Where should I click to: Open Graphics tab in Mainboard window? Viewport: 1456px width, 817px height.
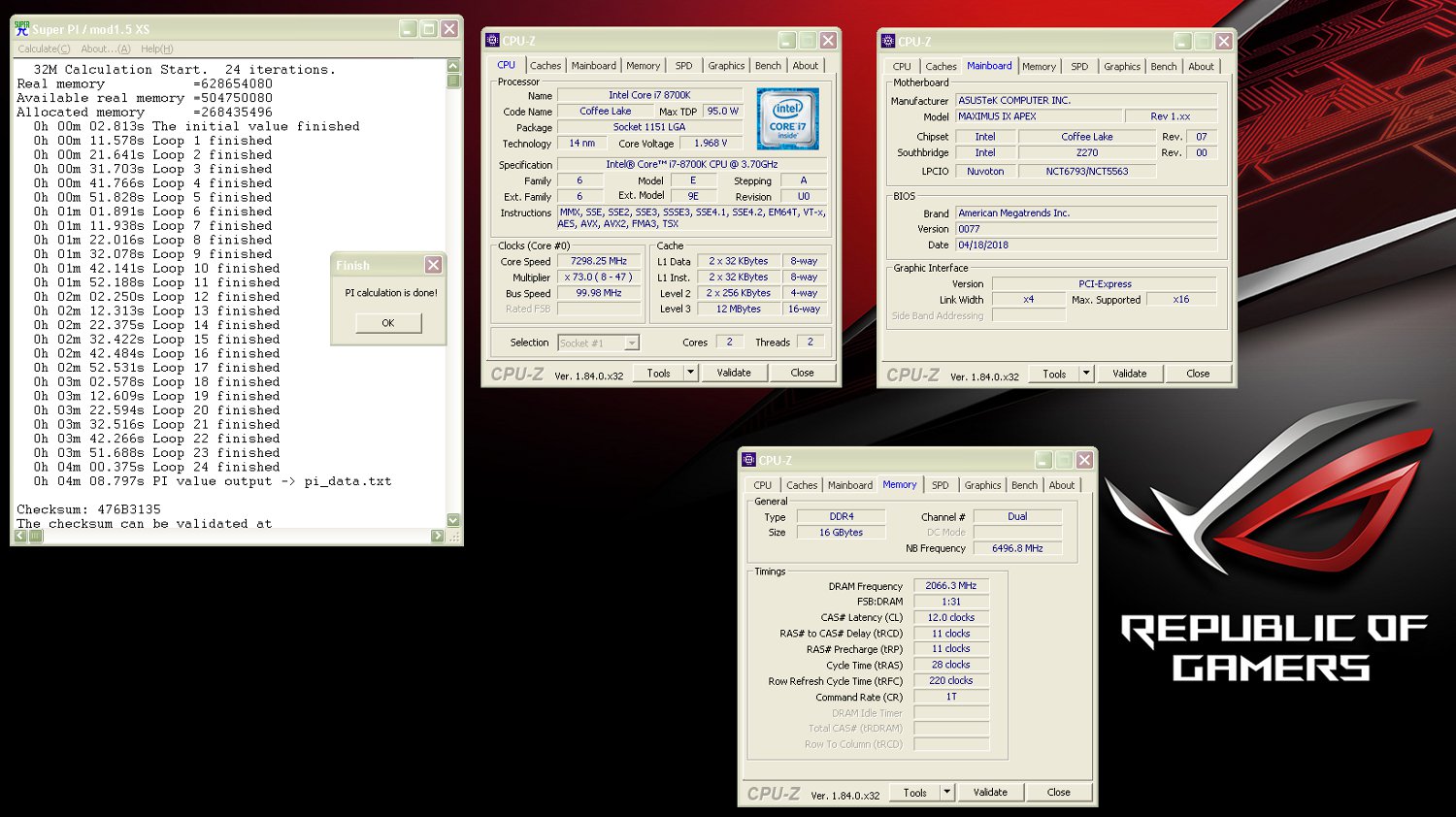1122,67
